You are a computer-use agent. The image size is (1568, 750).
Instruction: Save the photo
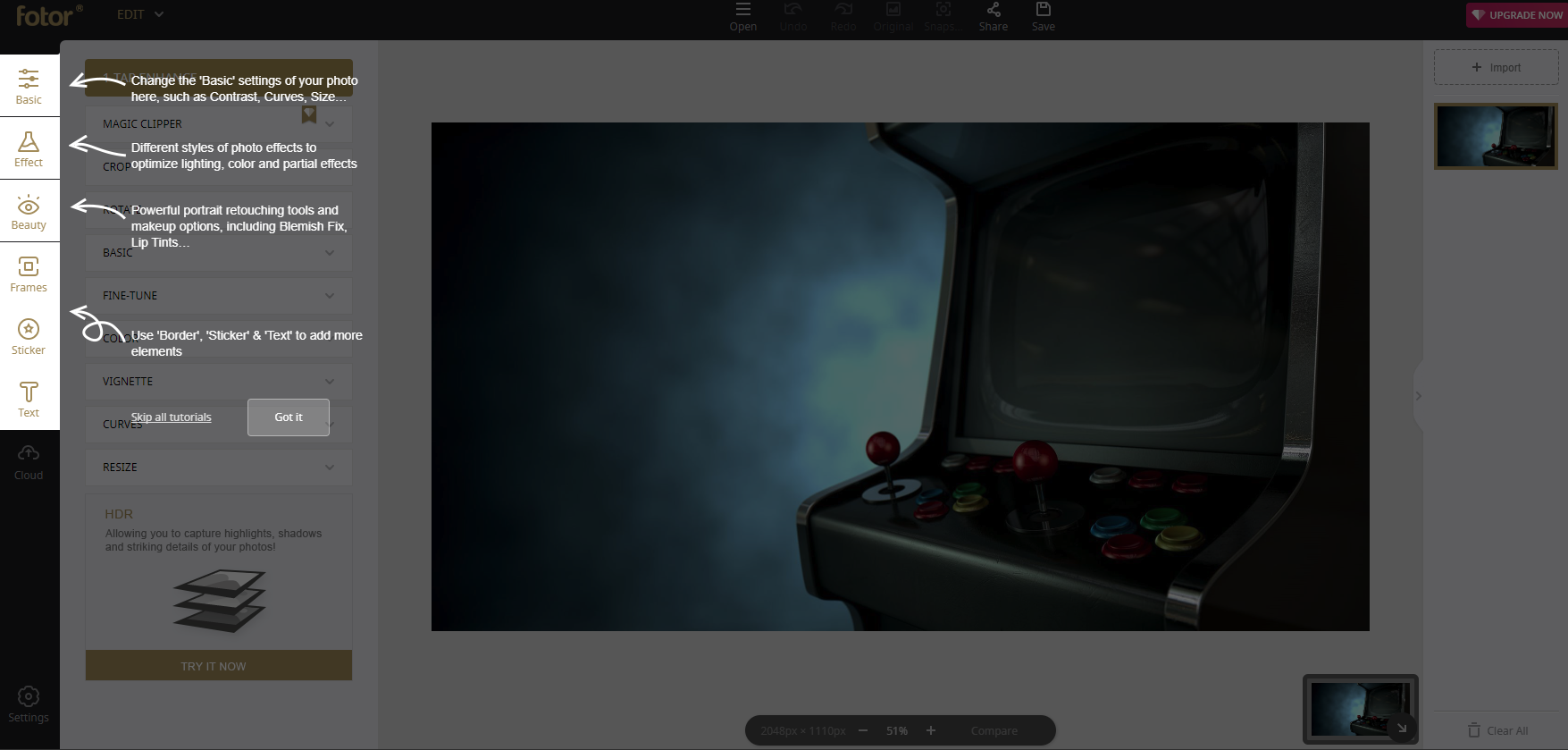[x=1044, y=16]
